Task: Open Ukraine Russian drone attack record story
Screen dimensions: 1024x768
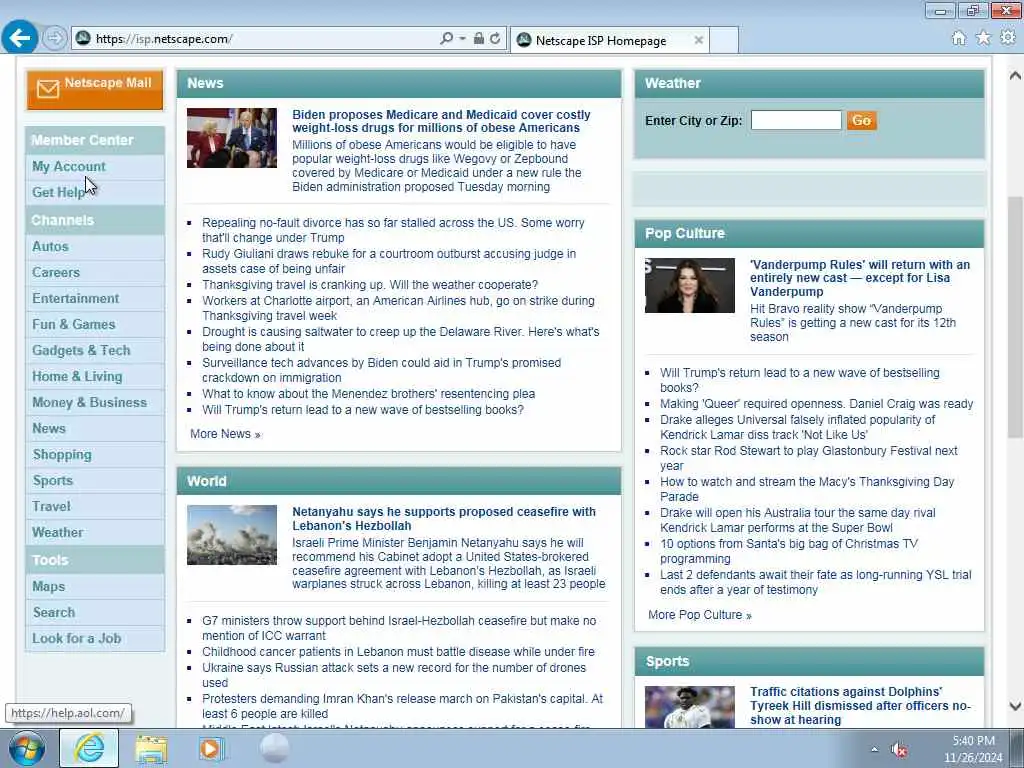Action: click(x=394, y=675)
